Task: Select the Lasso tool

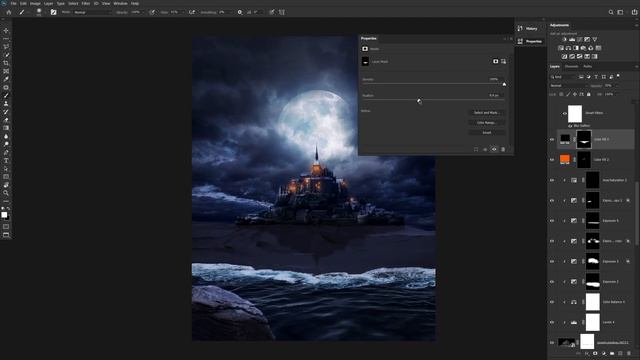Action: (6, 47)
